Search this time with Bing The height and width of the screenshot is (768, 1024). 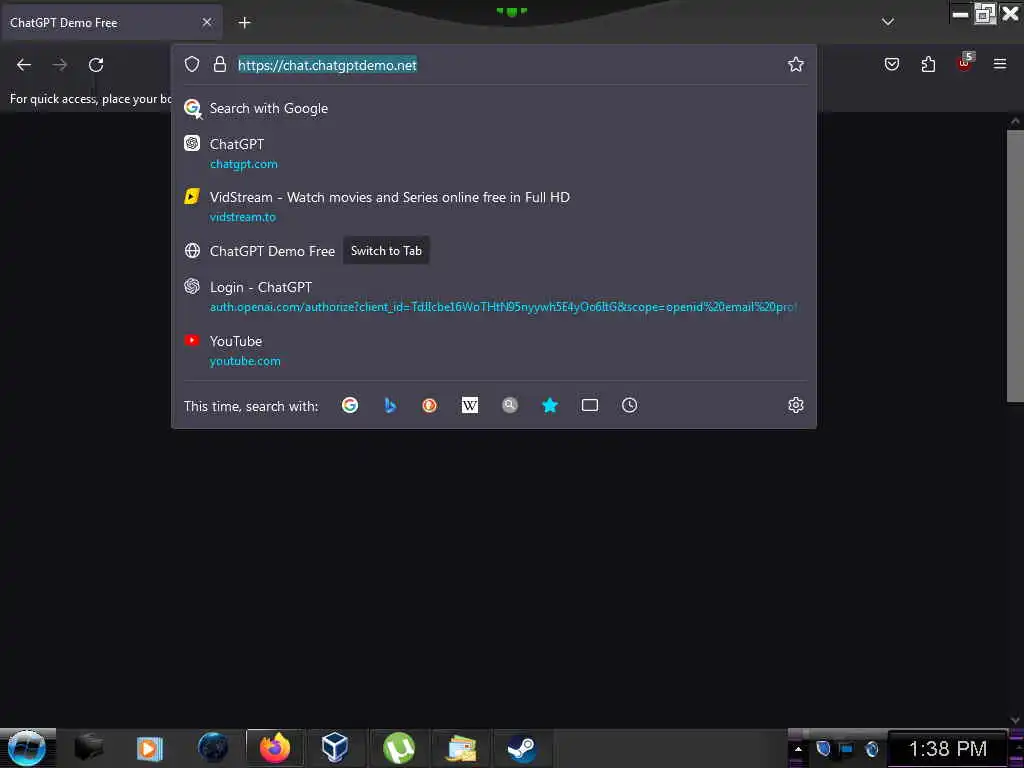[x=390, y=406]
